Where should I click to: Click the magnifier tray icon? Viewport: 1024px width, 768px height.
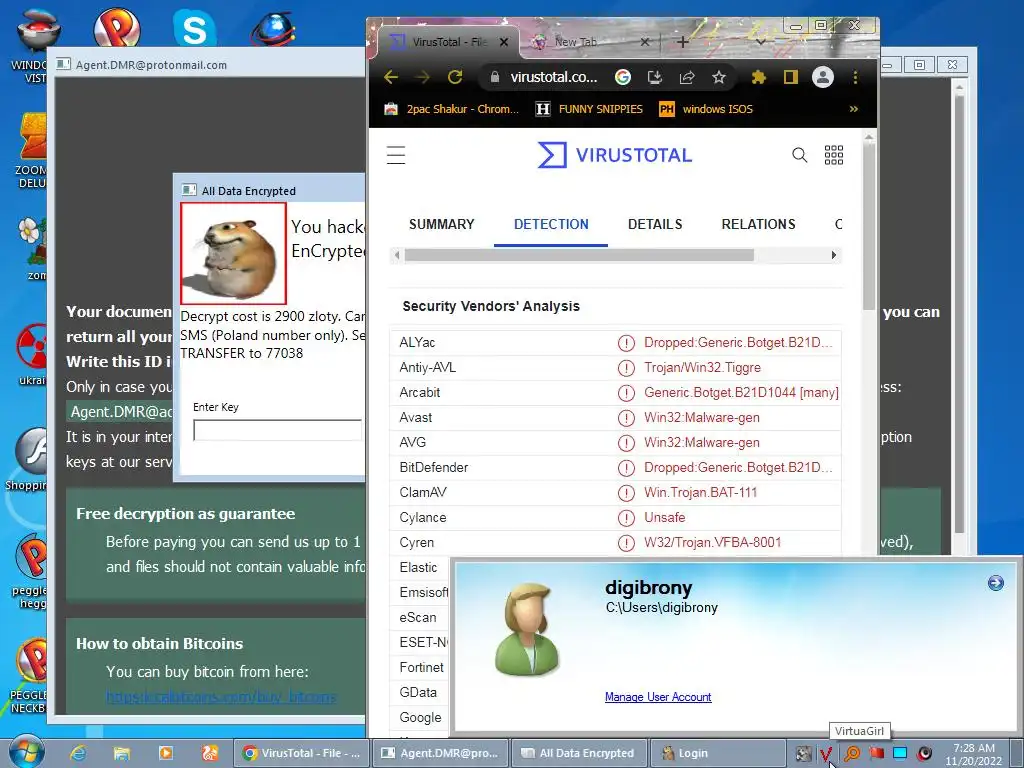[x=852, y=753]
